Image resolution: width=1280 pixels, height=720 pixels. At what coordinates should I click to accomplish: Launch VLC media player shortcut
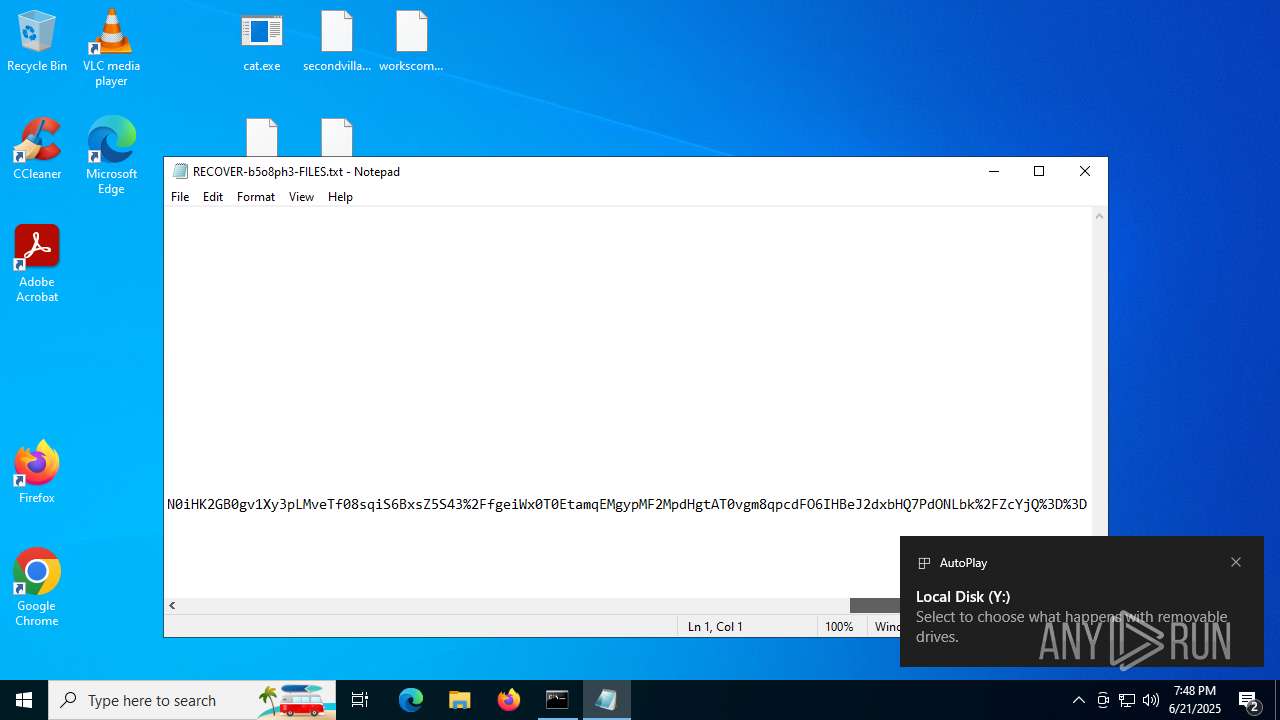[x=111, y=47]
